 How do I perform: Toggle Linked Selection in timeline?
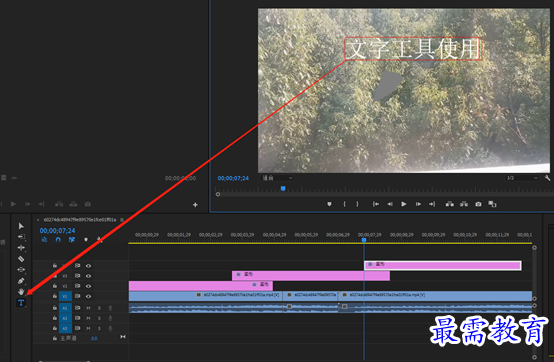click(x=72, y=239)
